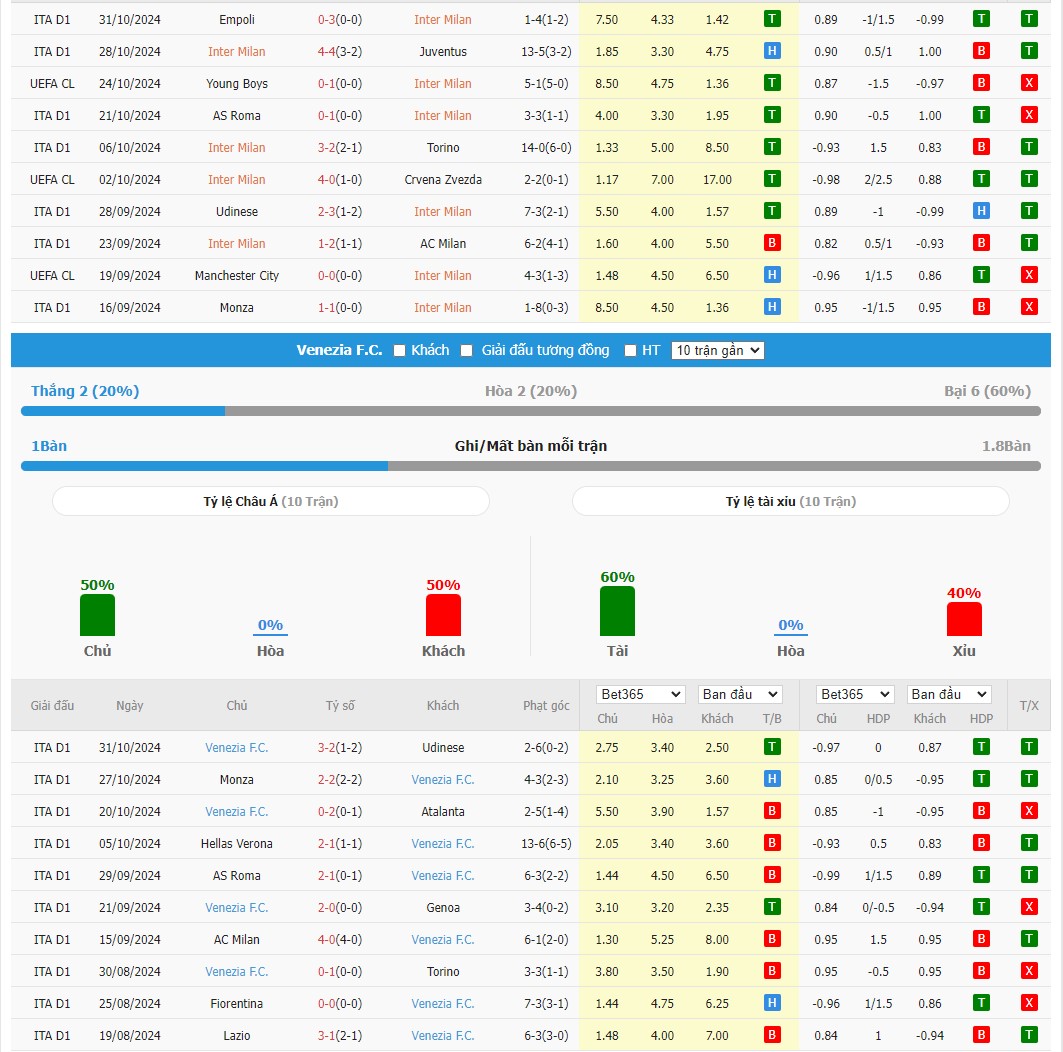Click green T badge in Juventus 28/10/2024 row

coord(1028,51)
